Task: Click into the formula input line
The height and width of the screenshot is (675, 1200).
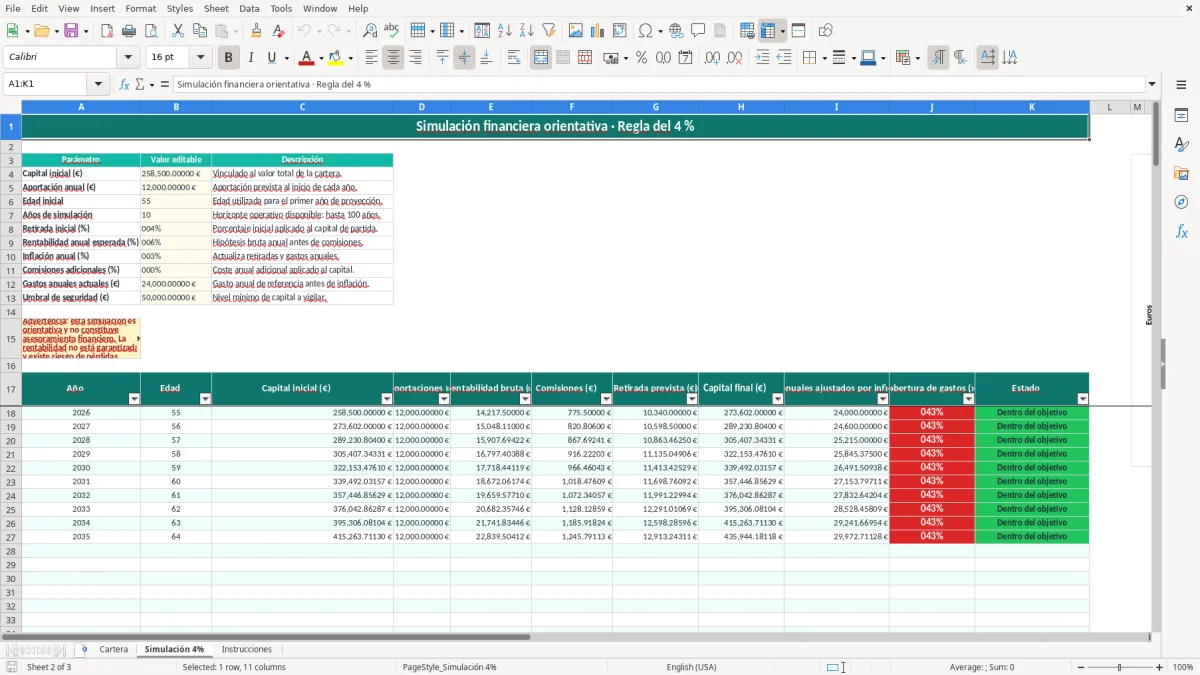Action: coord(658,85)
